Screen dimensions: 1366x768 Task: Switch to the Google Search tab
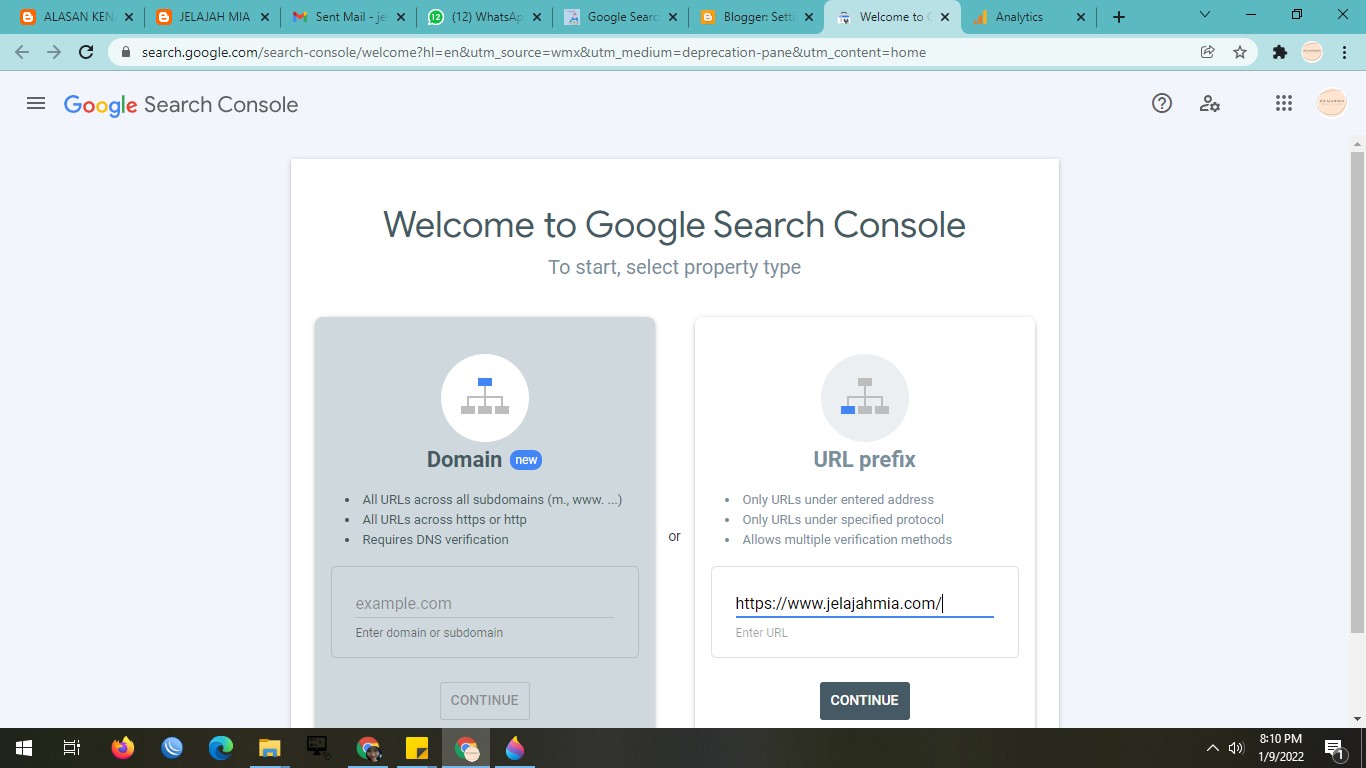(621, 17)
